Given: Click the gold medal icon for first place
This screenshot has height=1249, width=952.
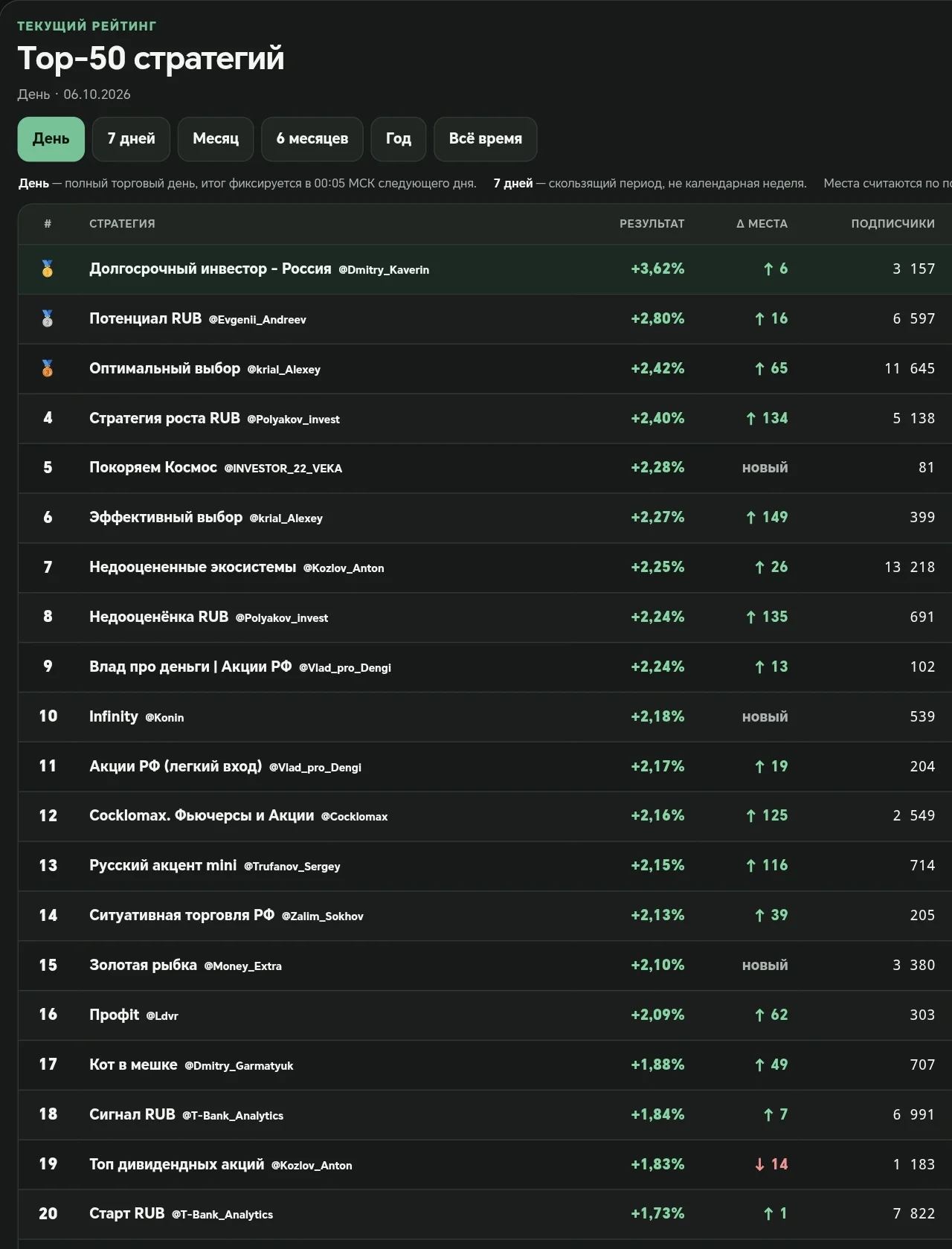Looking at the screenshot, I should click(x=48, y=269).
